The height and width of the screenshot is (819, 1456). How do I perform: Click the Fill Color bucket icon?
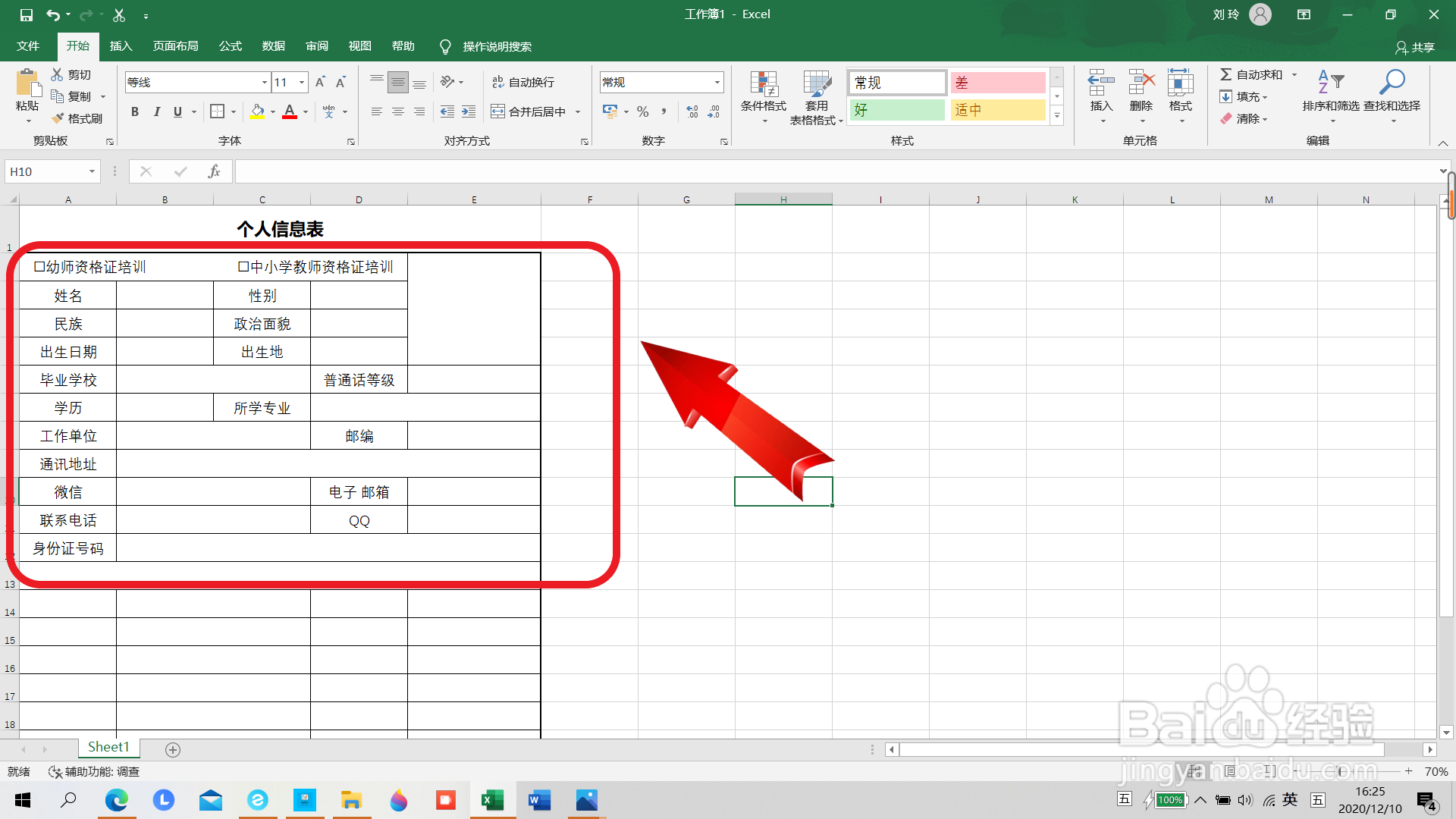point(257,111)
